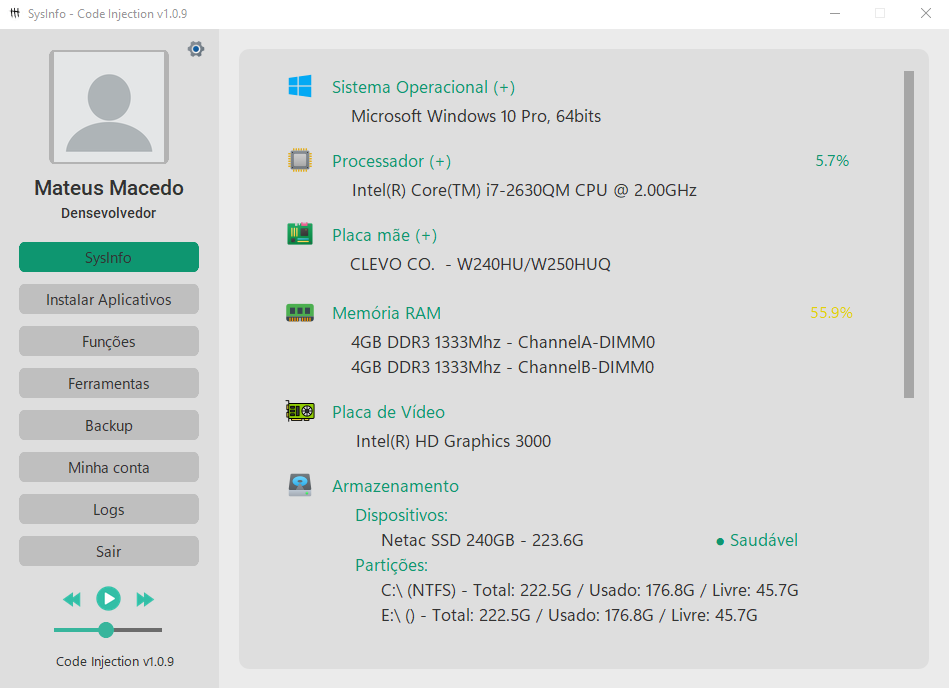The height and width of the screenshot is (688, 949).
Task: Click the Partições: label
Action: coord(392,565)
